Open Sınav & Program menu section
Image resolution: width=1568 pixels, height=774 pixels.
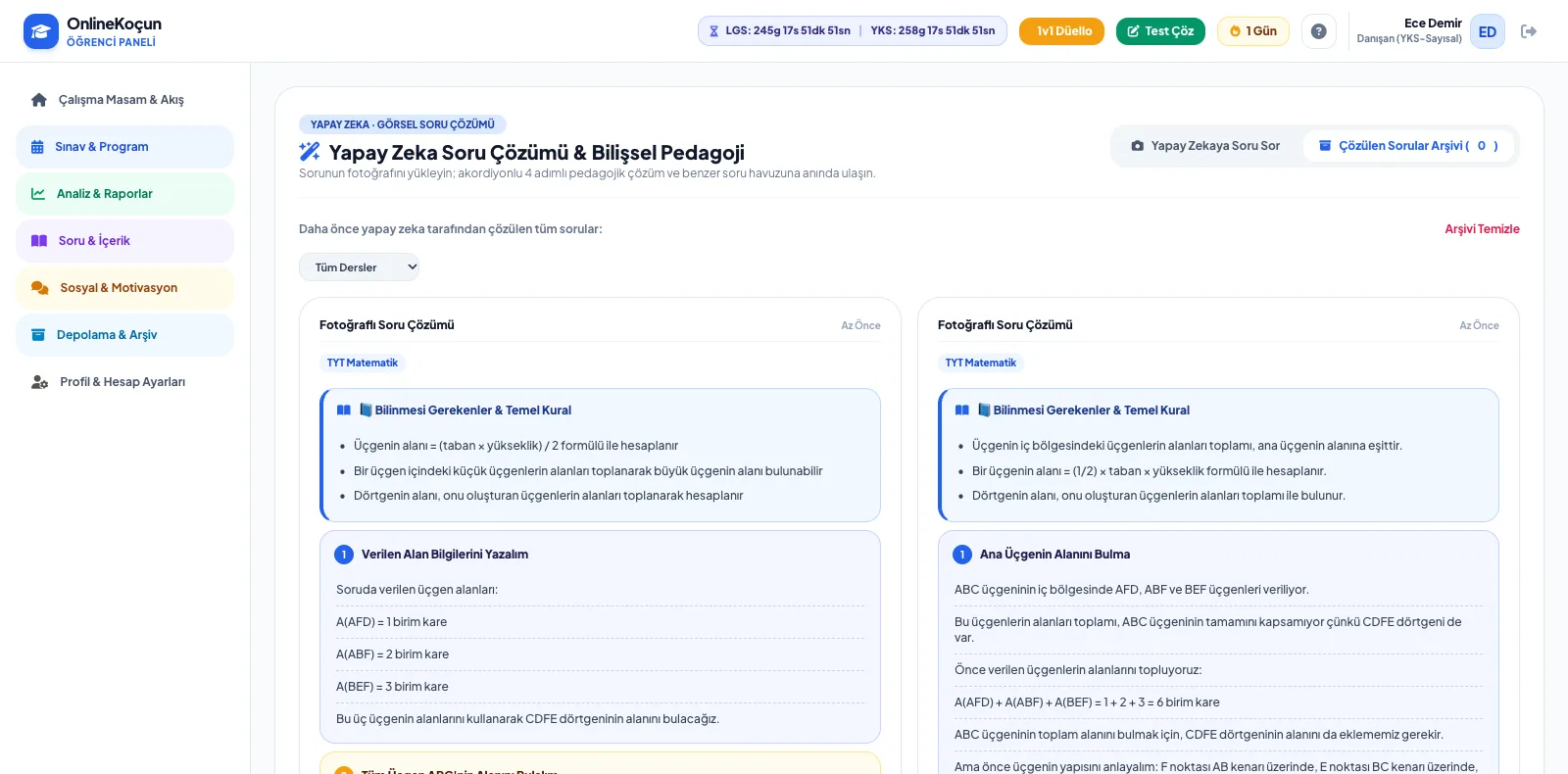124,147
